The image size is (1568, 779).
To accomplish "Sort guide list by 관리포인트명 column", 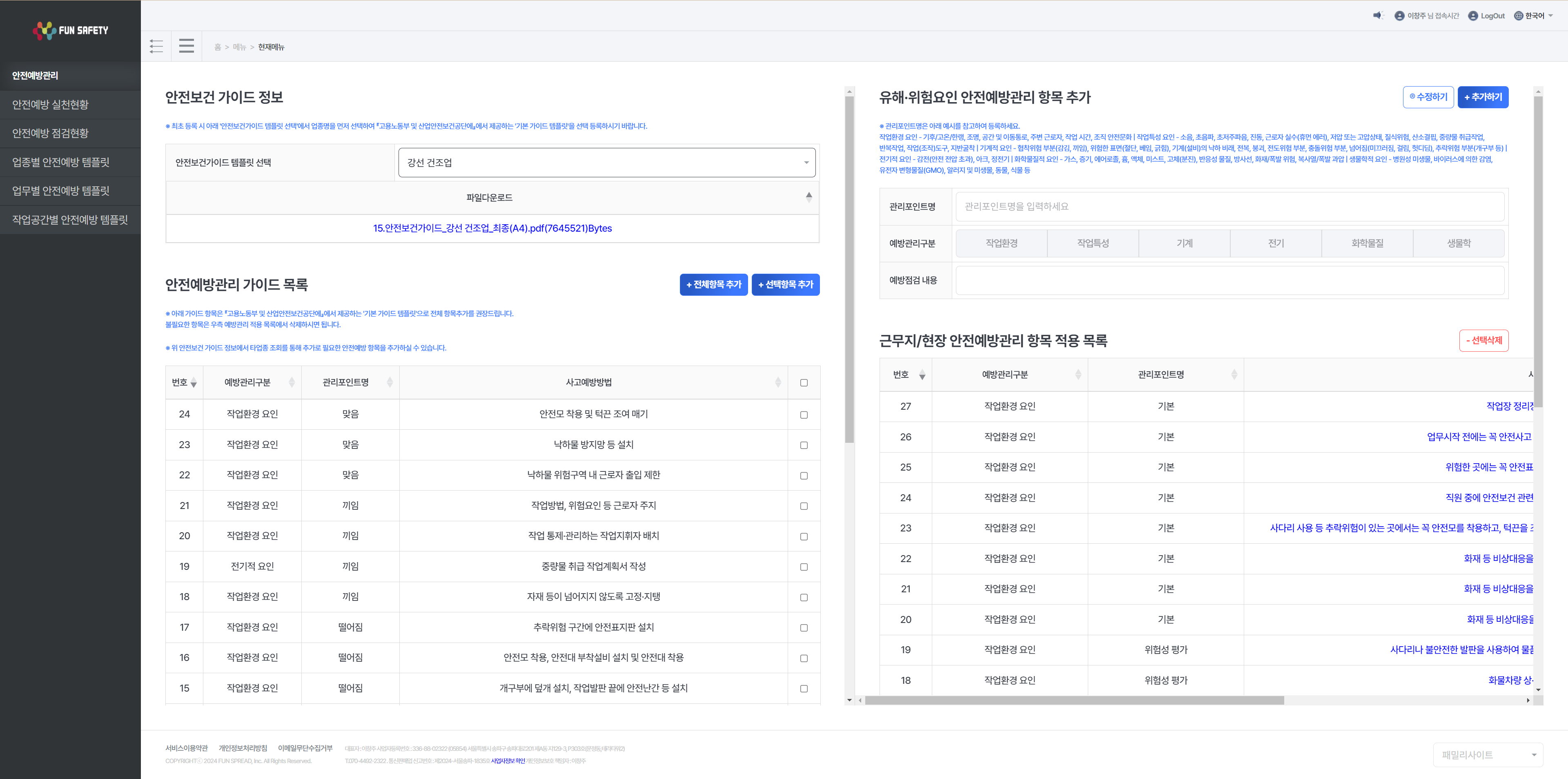I will (390, 382).
